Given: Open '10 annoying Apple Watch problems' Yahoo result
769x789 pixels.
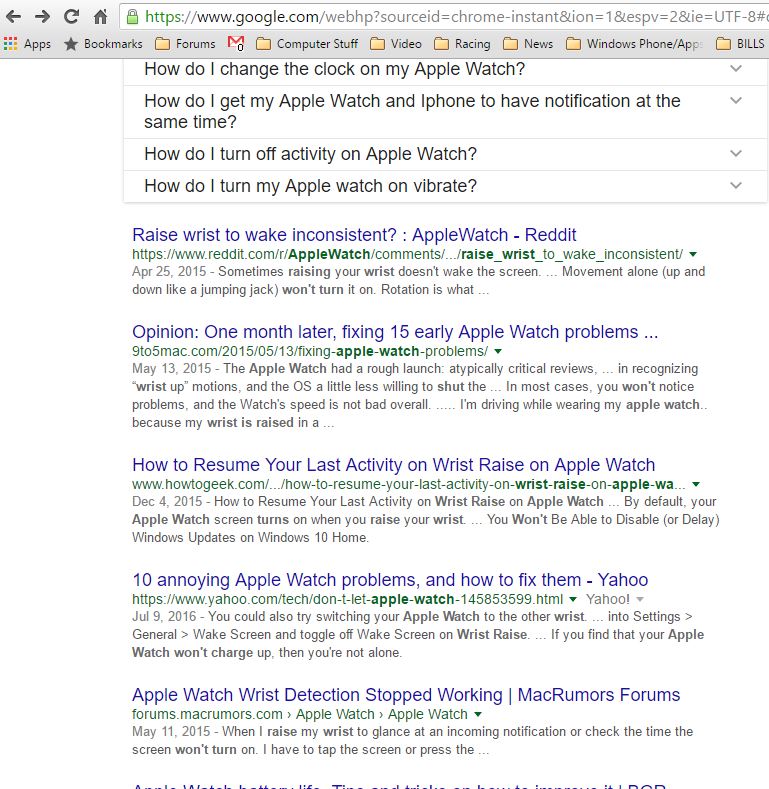Looking at the screenshot, I should (x=390, y=580).
